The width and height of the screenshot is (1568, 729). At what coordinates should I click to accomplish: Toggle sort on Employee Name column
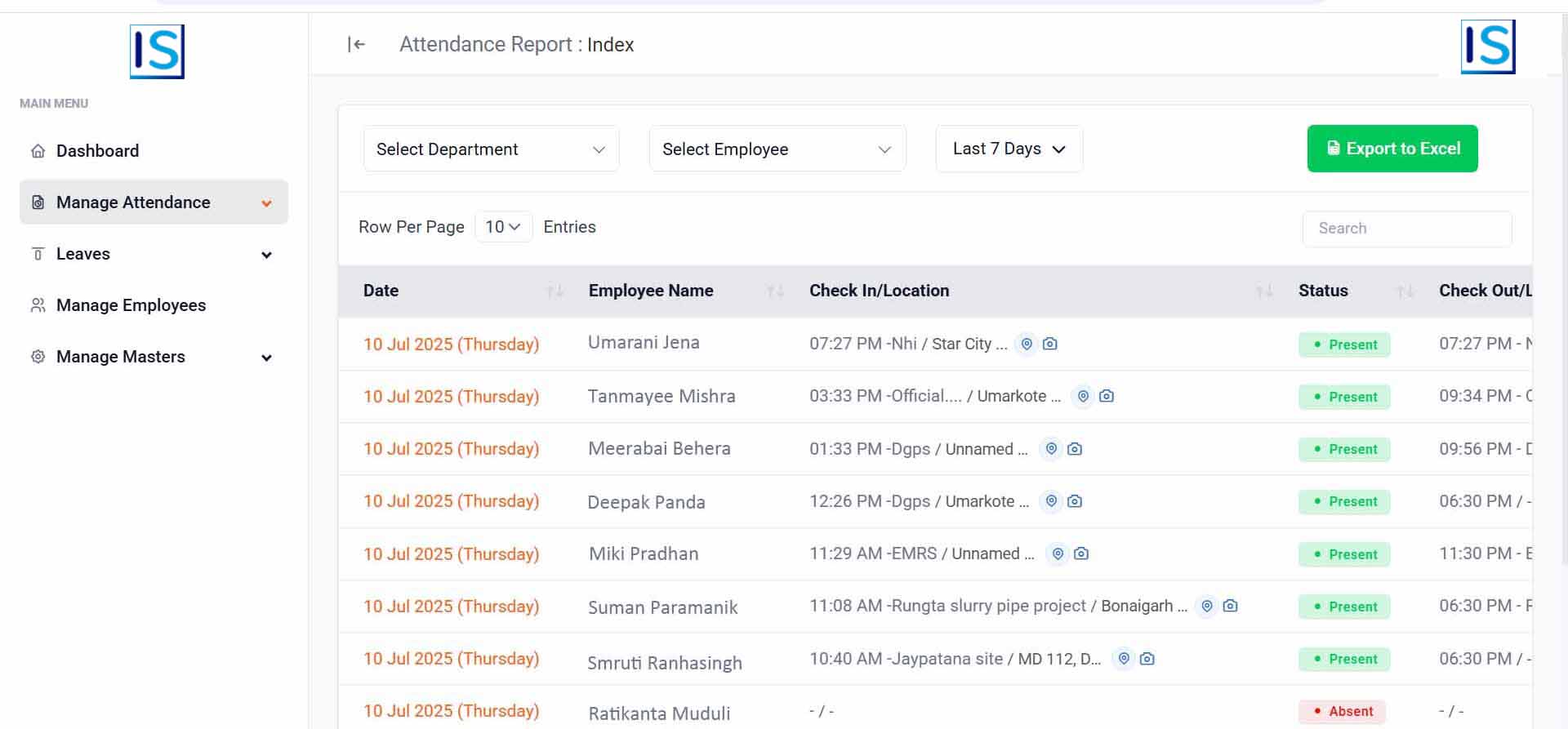click(775, 291)
